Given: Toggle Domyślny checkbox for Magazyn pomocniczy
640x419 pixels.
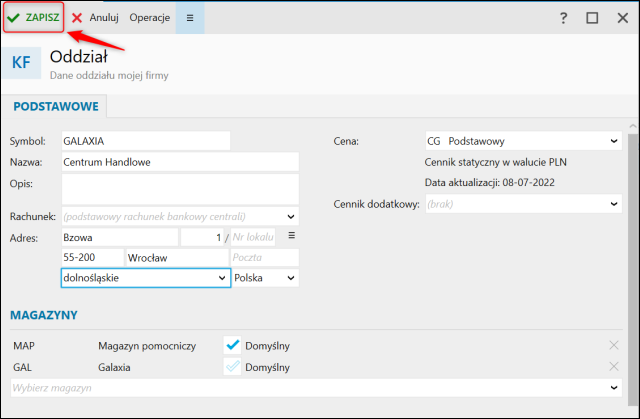Looking at the screenshot, I should (x=232, y=345).
